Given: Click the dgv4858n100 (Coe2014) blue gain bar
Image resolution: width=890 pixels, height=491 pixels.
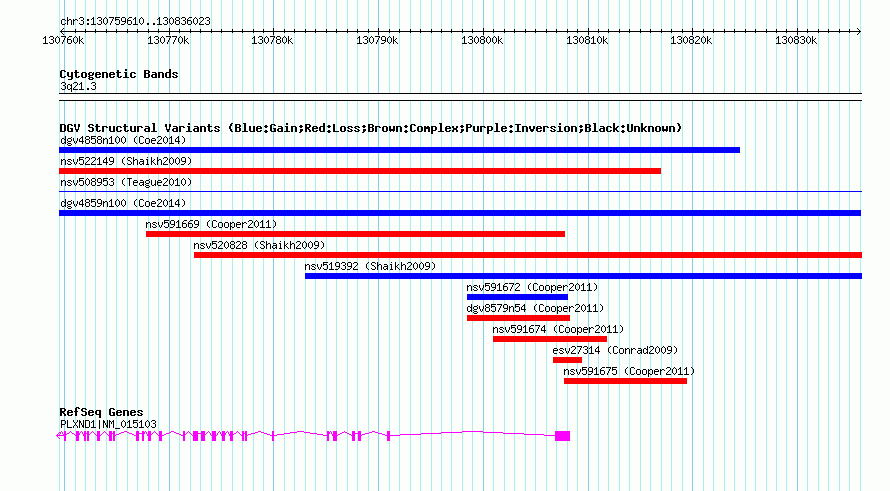Looking at the screenshot, I should coord(400,150).
